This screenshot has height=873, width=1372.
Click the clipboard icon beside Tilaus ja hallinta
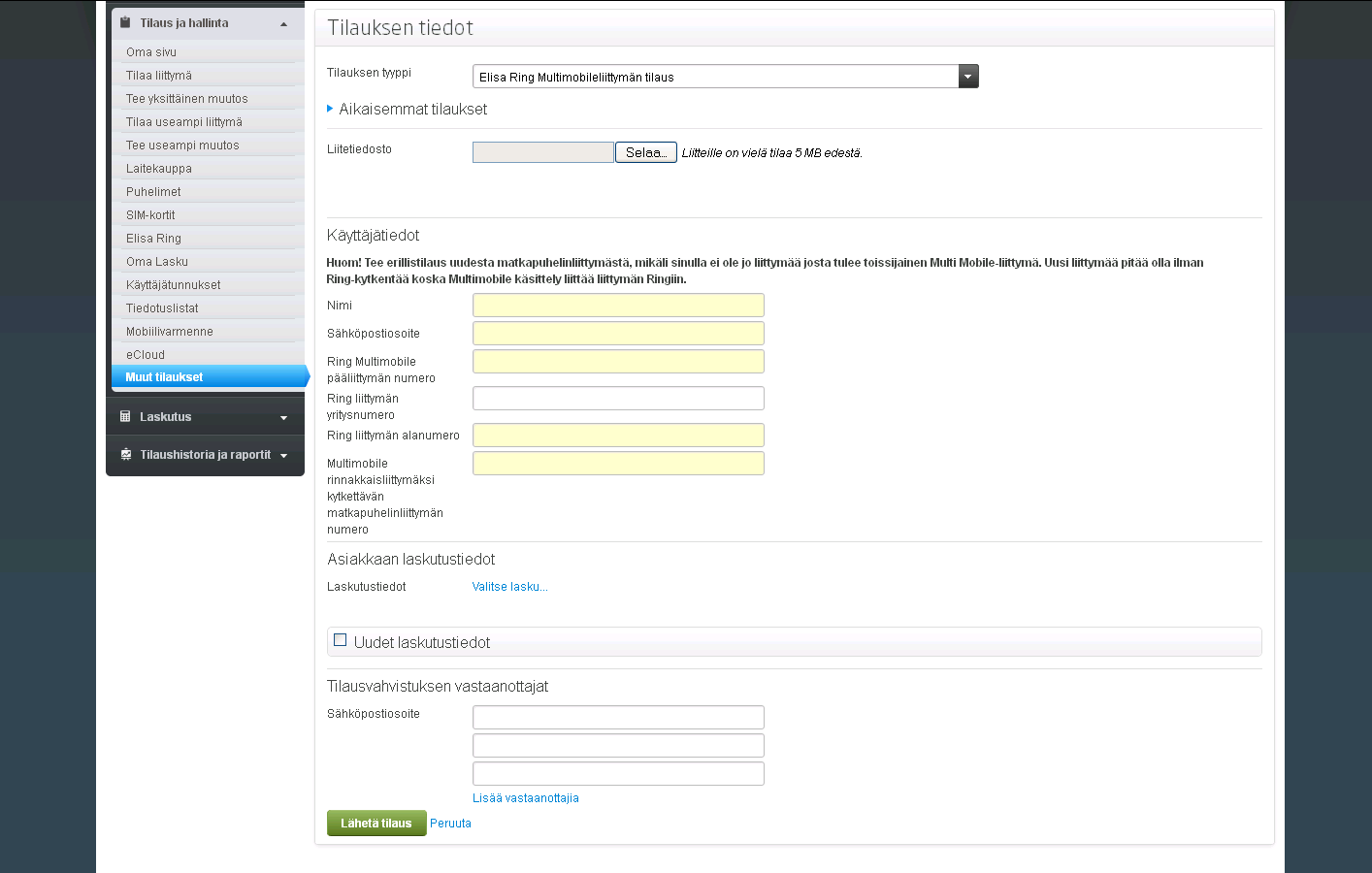tap(125, 22)
